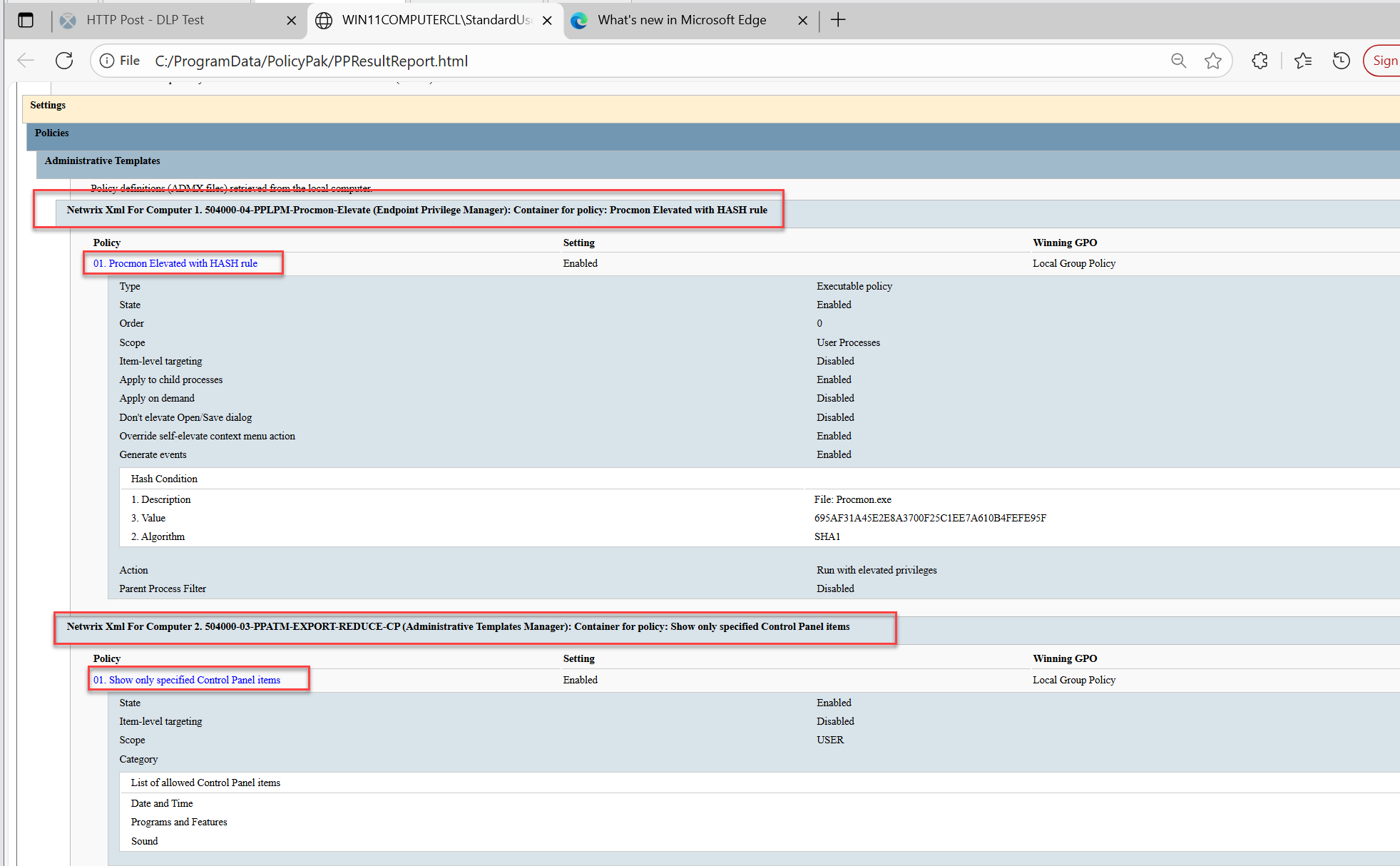Click the Sign in button
Viewport: 1400px width, 866px height.
coord(1384,61)
